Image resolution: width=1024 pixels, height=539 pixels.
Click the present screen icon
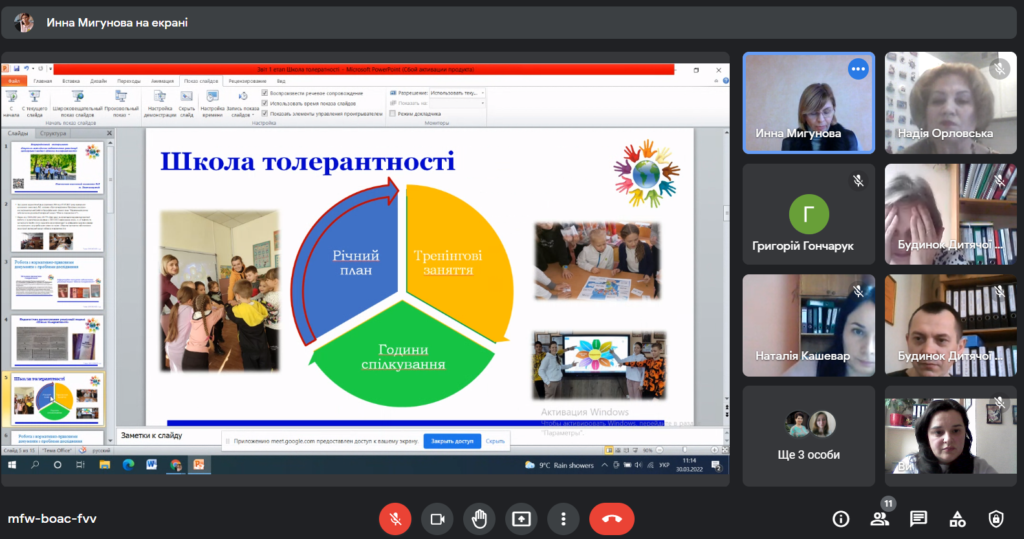pyautogui.click(x=521, y=519)
